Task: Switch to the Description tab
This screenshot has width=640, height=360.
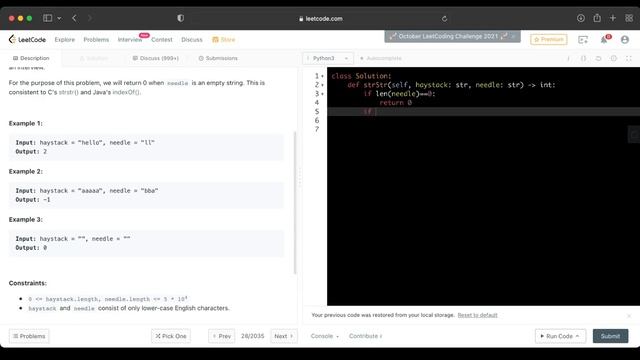Action: coord(31,58)
